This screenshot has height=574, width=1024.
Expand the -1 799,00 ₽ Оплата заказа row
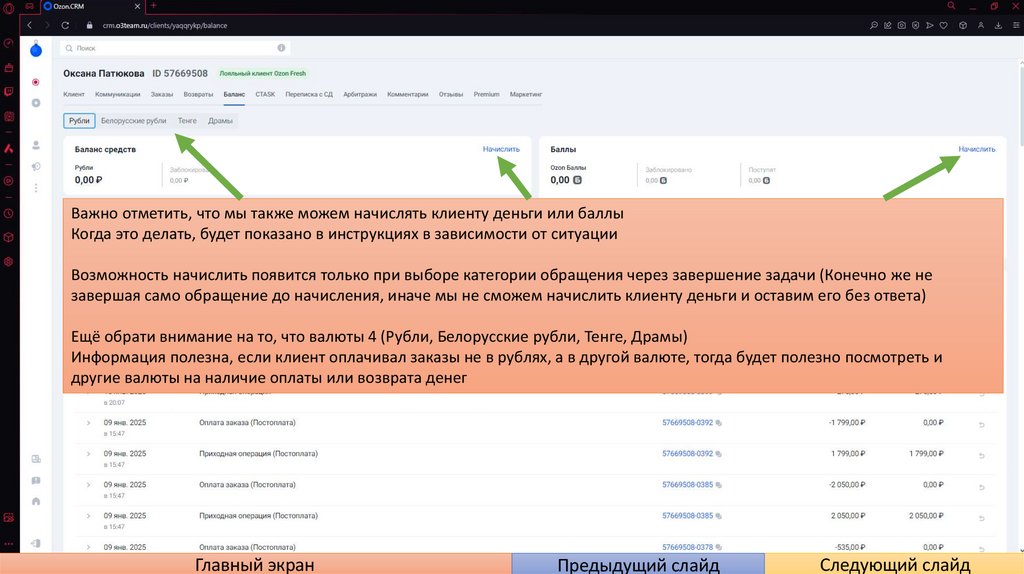[x=88, y=423]
